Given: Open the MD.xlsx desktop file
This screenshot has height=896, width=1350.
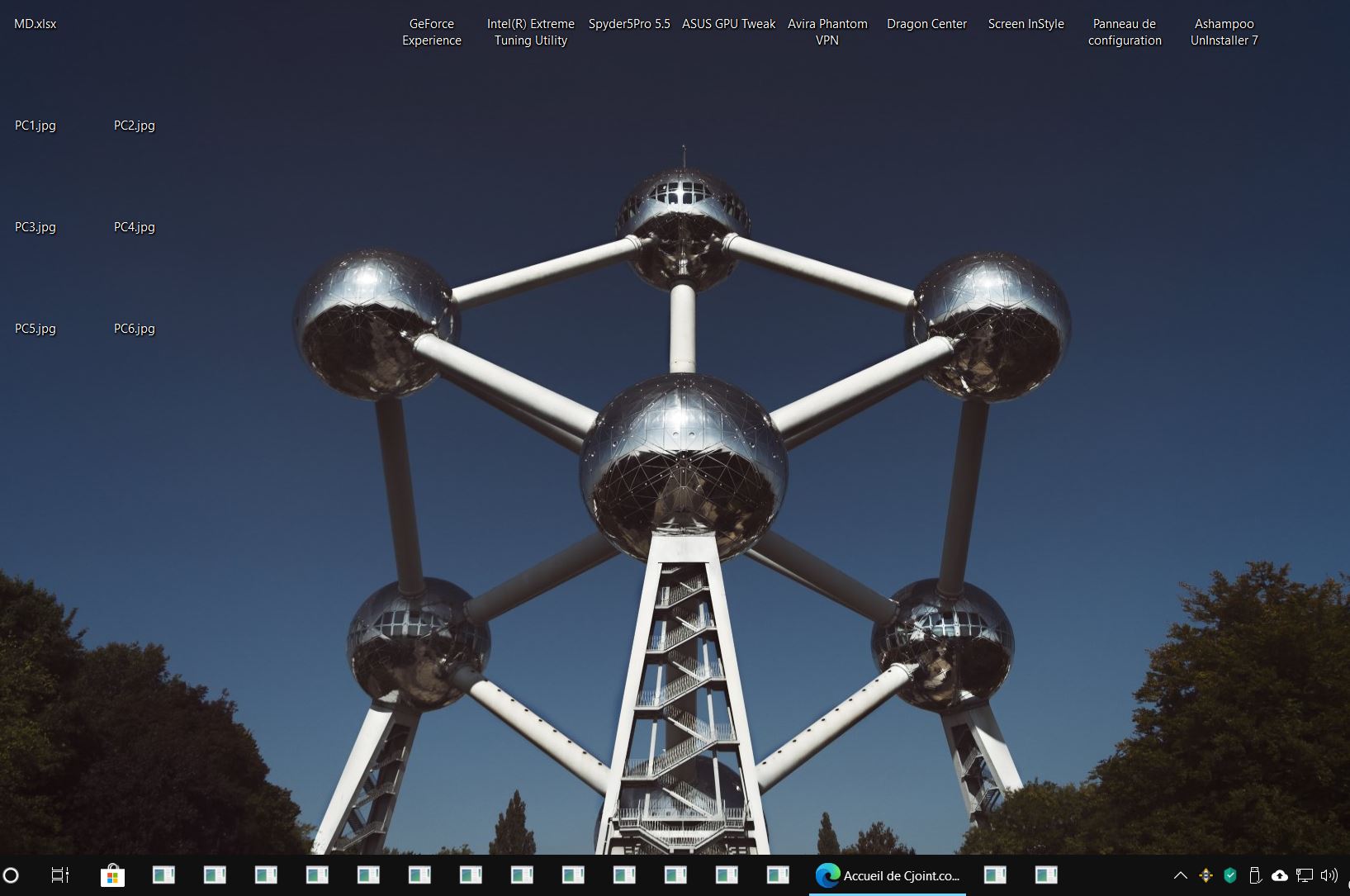Looking at the screenshot, I should pos(36,24).
